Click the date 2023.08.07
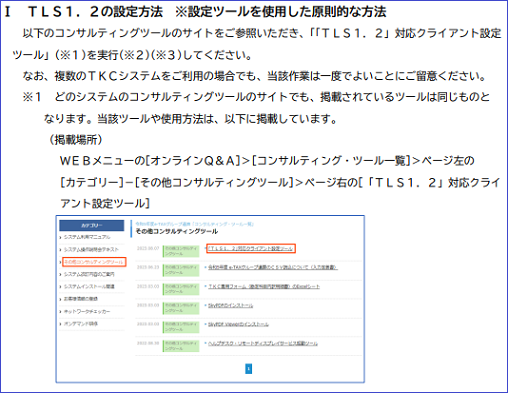This screenshot has width=508, height=393. click(x=148, y=248)
